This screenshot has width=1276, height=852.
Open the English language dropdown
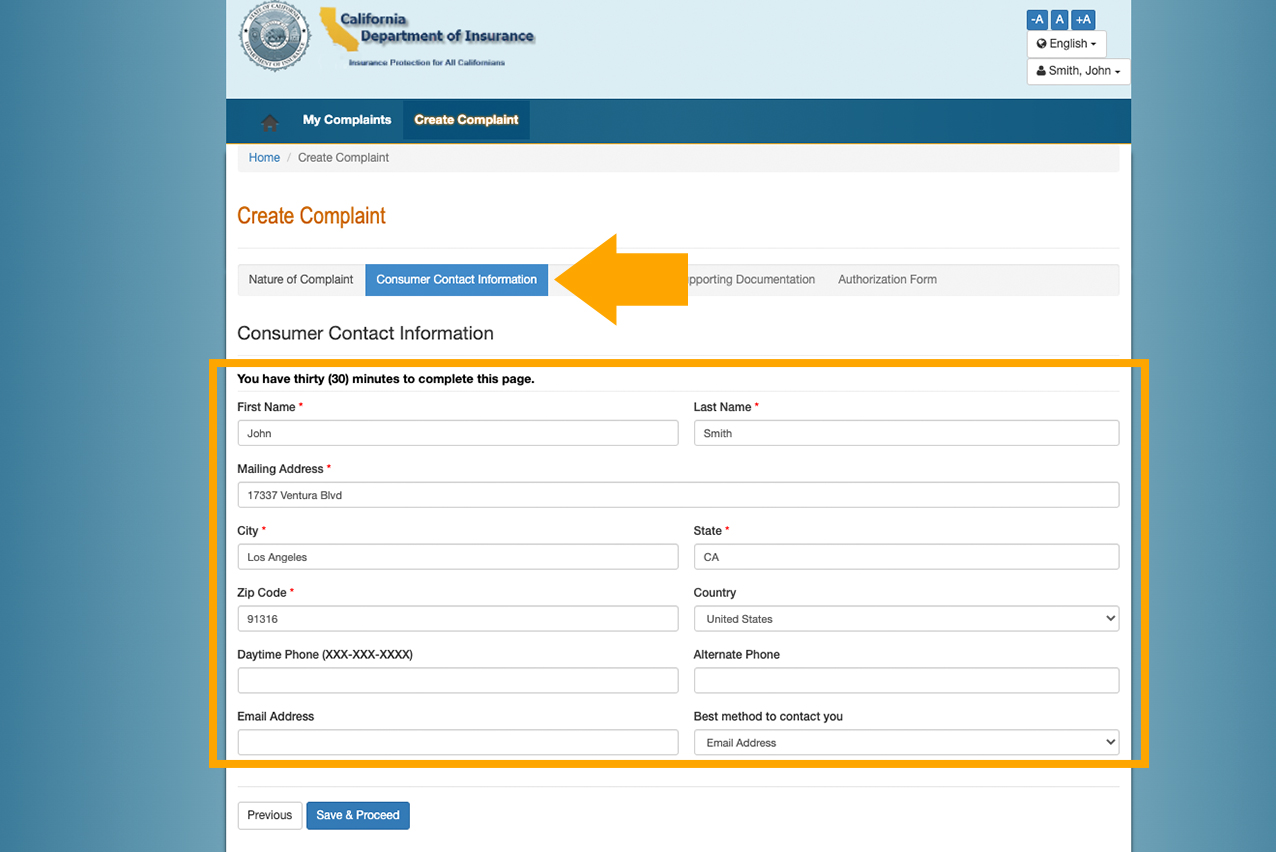(x=1066, y=44)
